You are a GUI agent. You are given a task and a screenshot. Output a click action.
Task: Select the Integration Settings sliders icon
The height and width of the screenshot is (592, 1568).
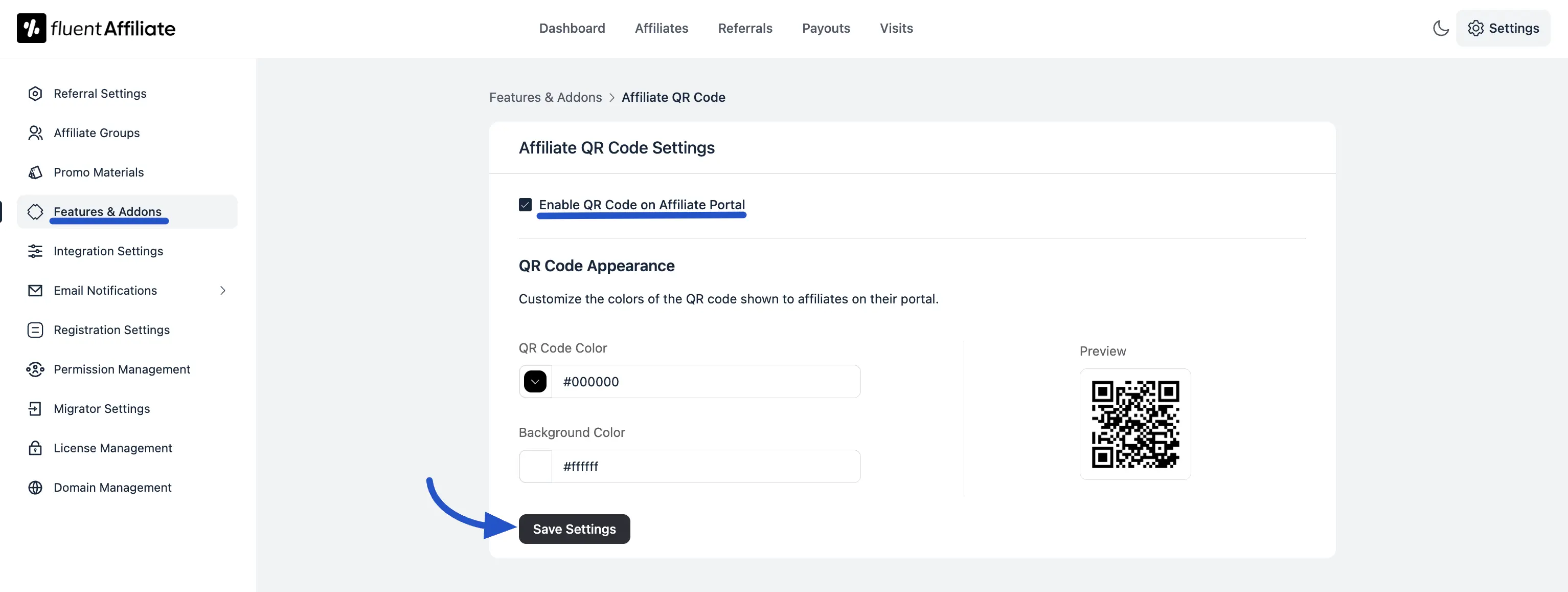pyautogui.click(x=35, y=251)
